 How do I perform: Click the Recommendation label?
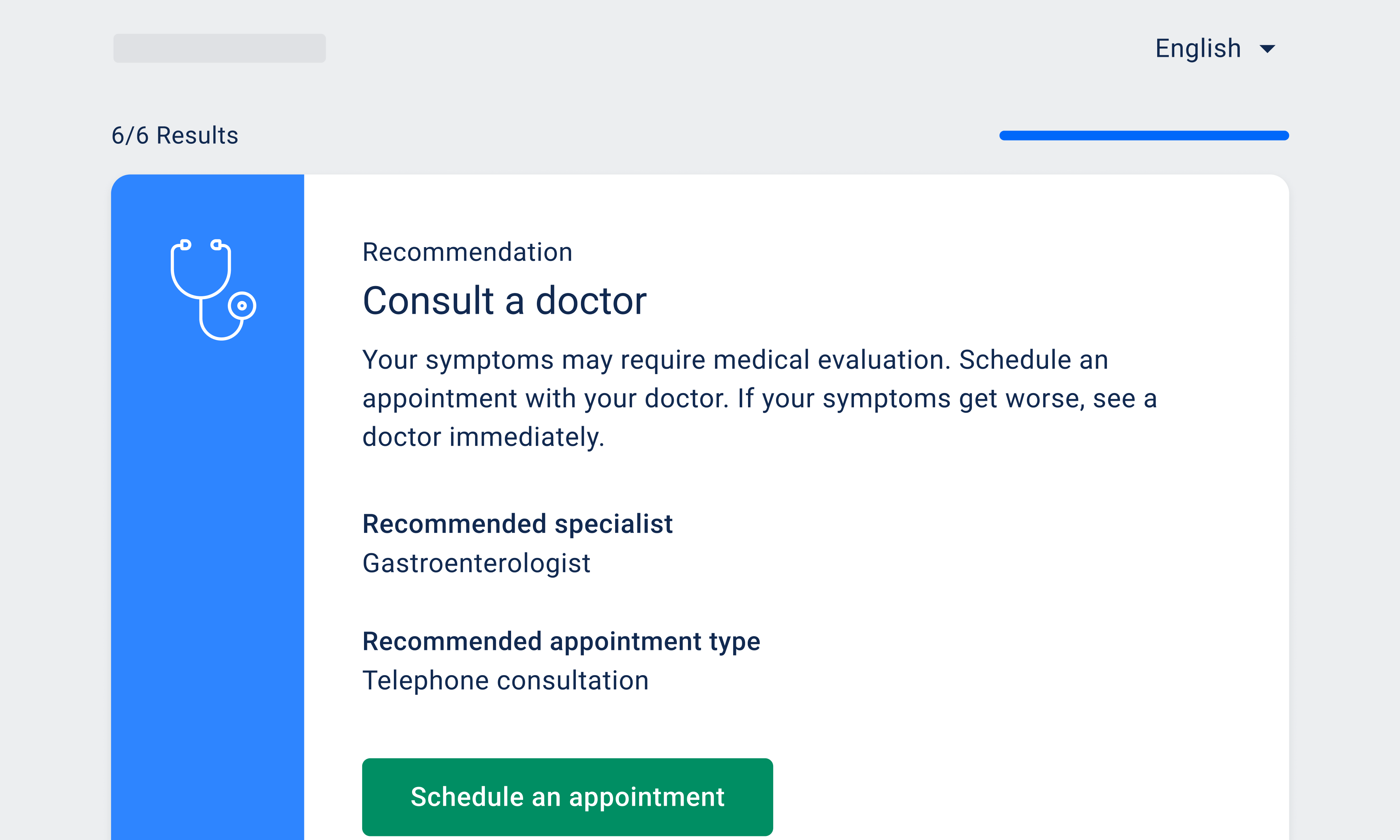[467, 253]
